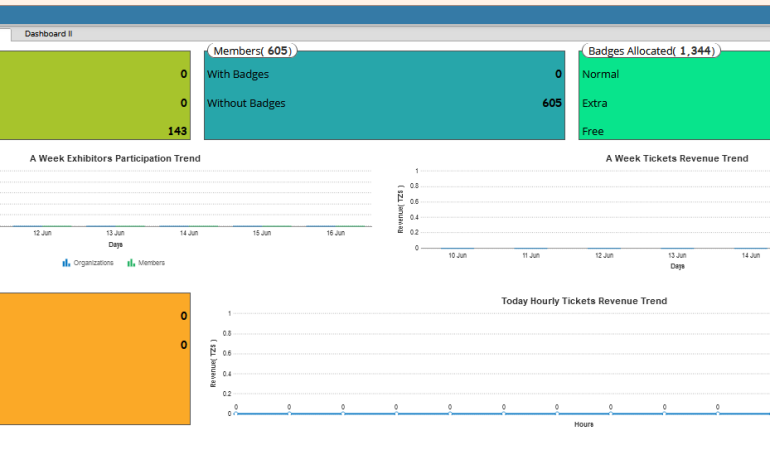
Task: Click the 12 Jun point in tickets revenue chart
Action: [604, 247]
